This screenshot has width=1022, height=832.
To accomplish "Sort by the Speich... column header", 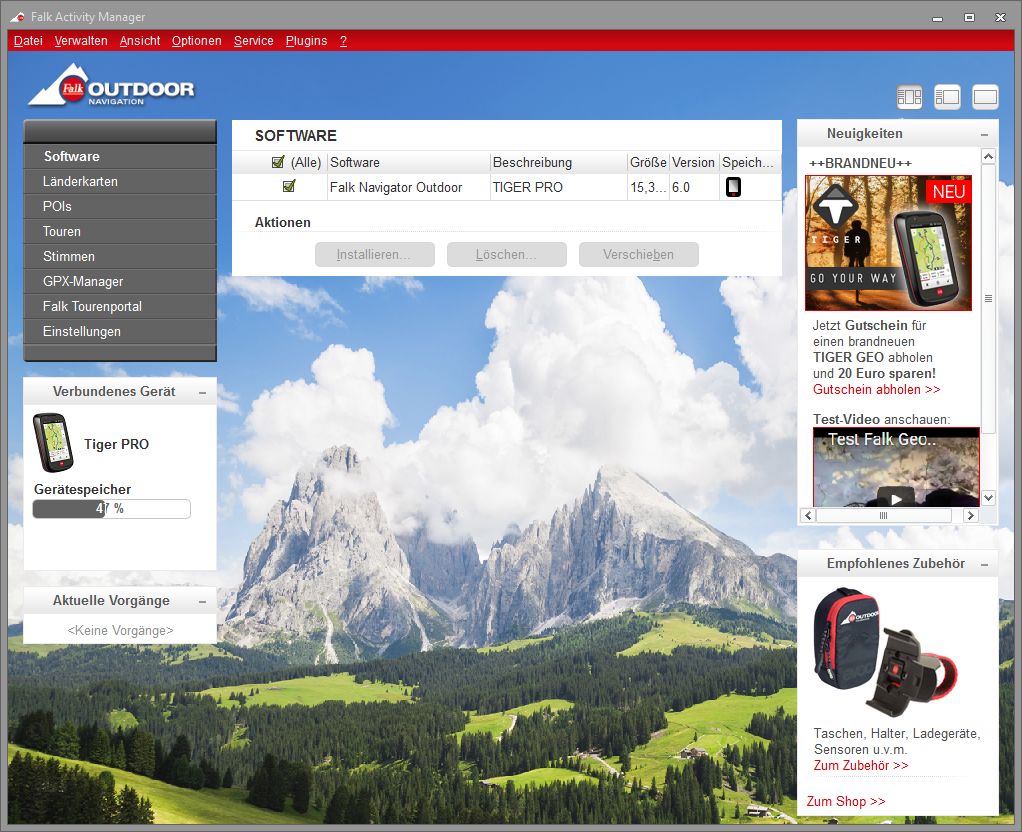I will coord(749,162).
